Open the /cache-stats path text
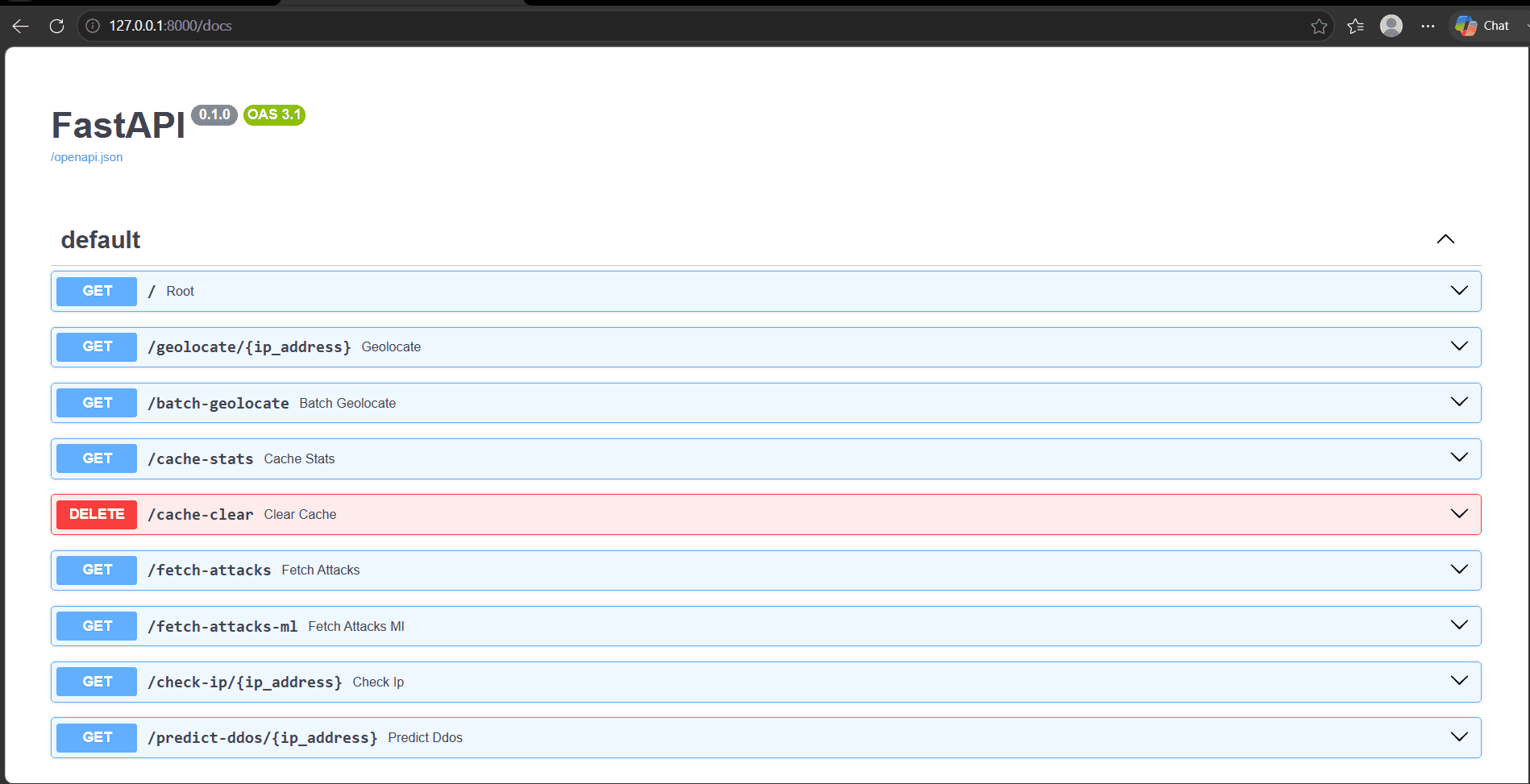The height and width of the screenshot is (784, 1530). 200,458
